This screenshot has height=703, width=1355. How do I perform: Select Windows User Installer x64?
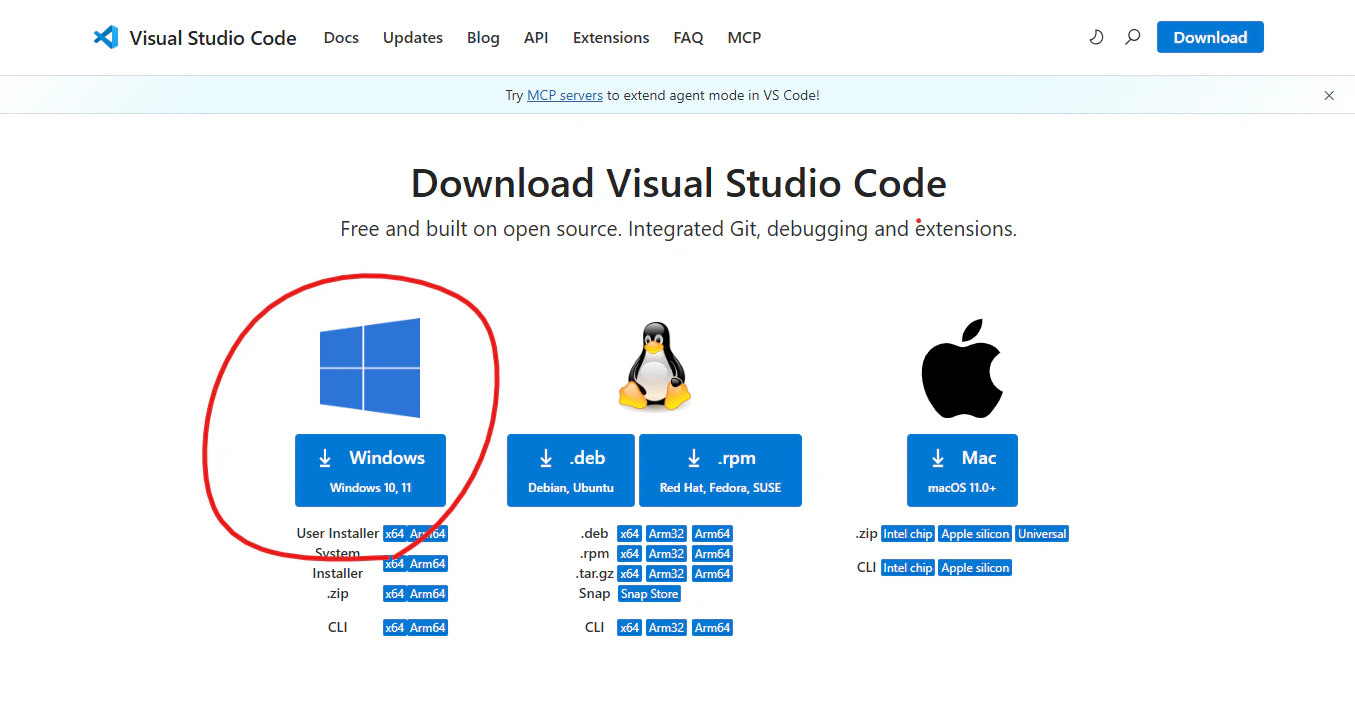click(x=394, y=534)
